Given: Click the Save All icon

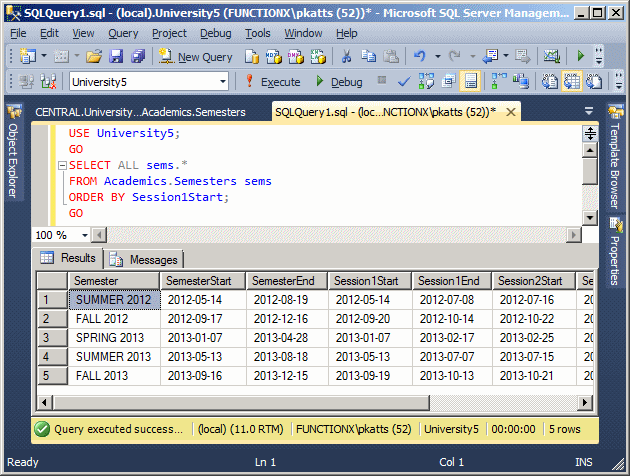Looking at the screenshot, I should pyautogui.click(x=138, y=56).
